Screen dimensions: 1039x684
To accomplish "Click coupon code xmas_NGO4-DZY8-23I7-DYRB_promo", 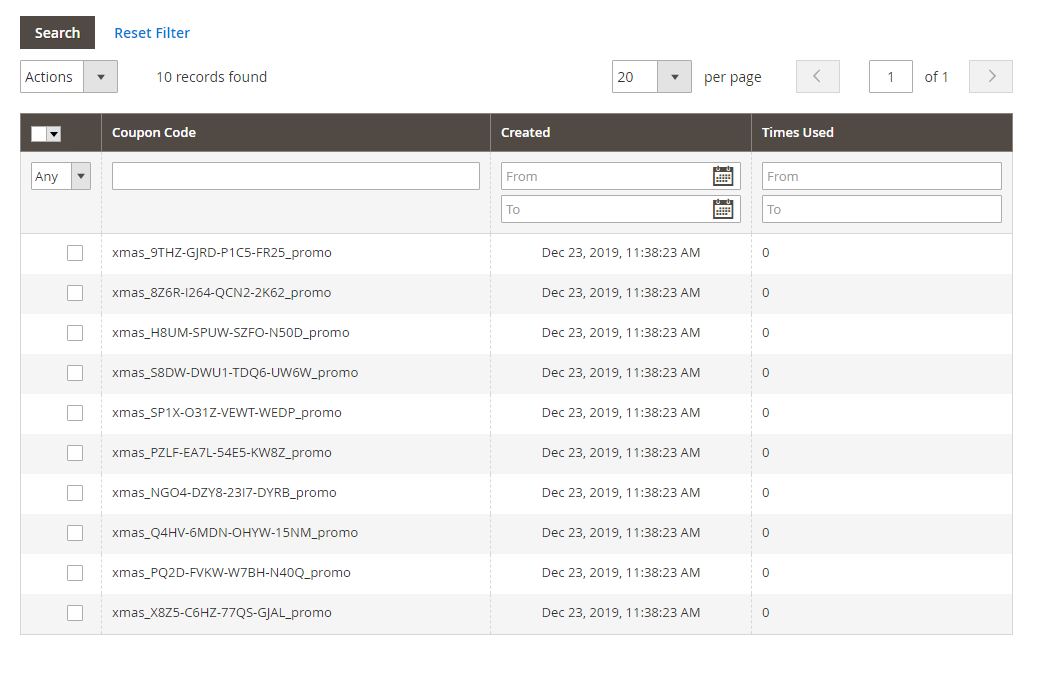I will 224,492.
